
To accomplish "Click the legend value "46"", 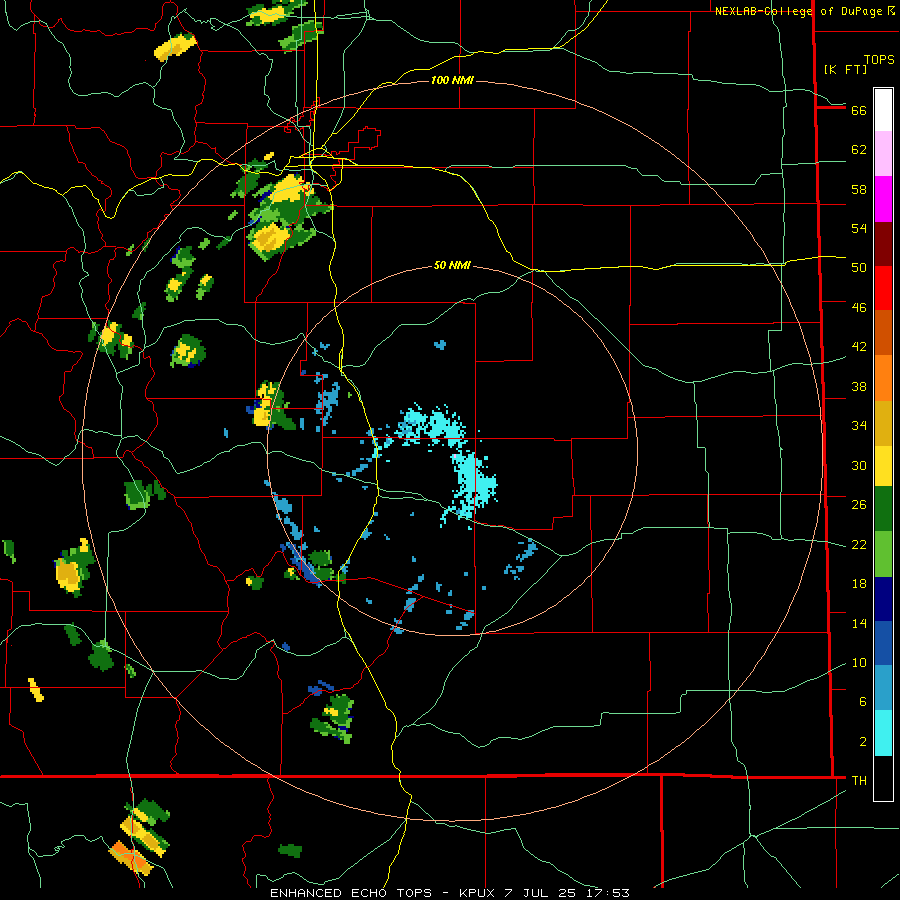I will pos(859,308).
